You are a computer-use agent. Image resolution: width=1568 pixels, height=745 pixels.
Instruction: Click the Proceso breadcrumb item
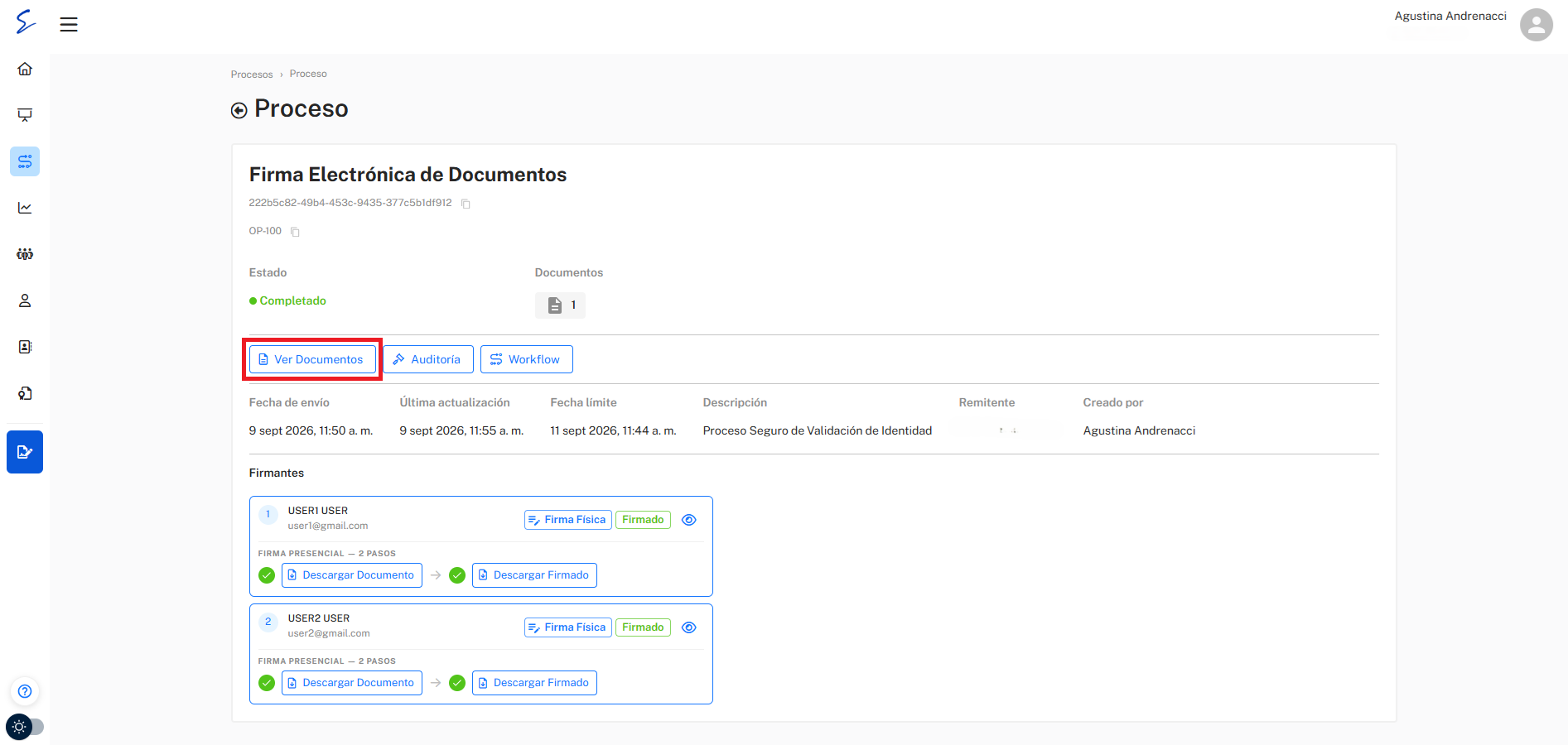(x=308, y=74)
